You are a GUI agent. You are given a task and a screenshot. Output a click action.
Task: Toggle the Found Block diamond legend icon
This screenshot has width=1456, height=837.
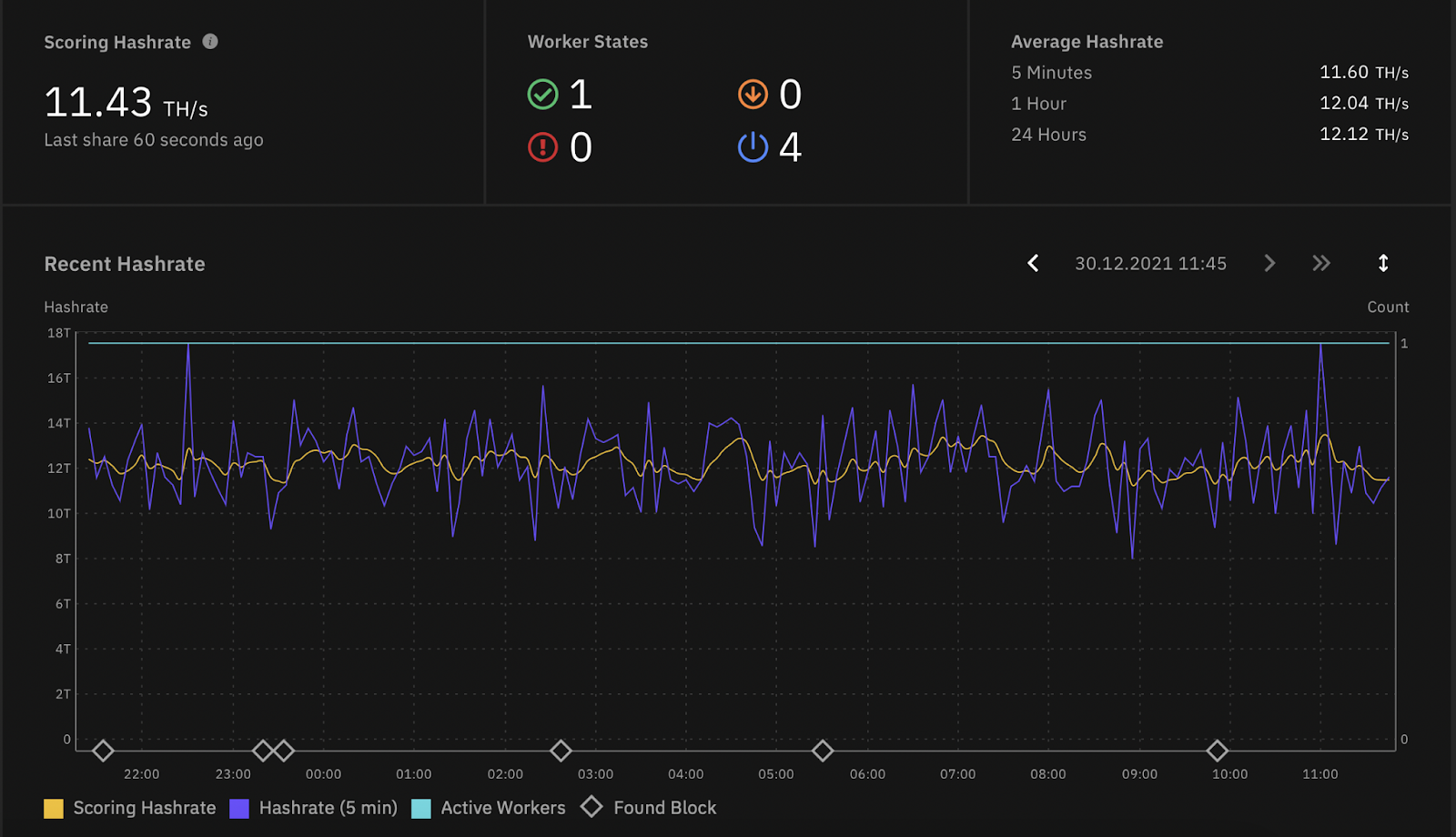[x=591, y=807]
